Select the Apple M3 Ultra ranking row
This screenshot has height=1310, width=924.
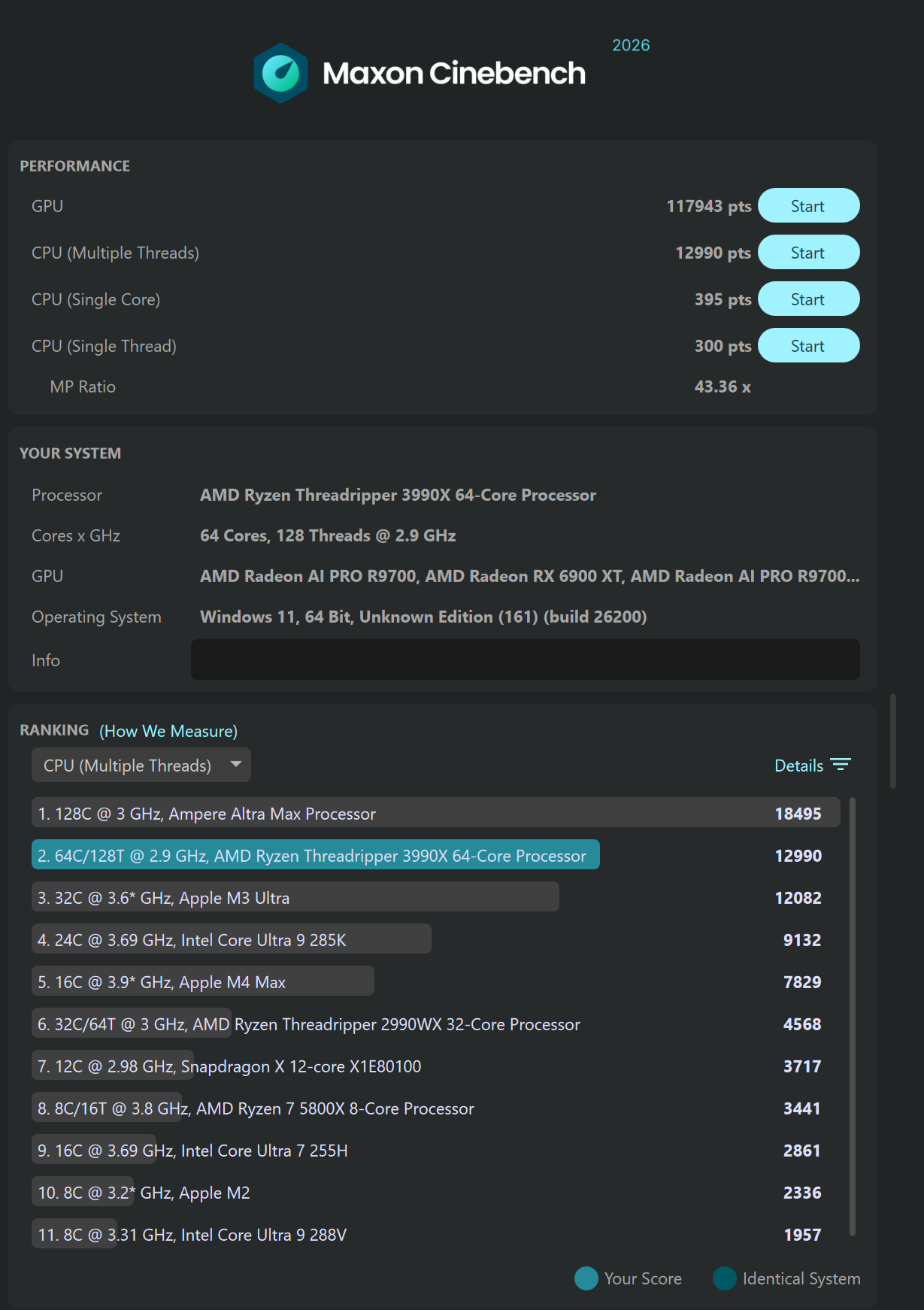[x=436, y=897]
